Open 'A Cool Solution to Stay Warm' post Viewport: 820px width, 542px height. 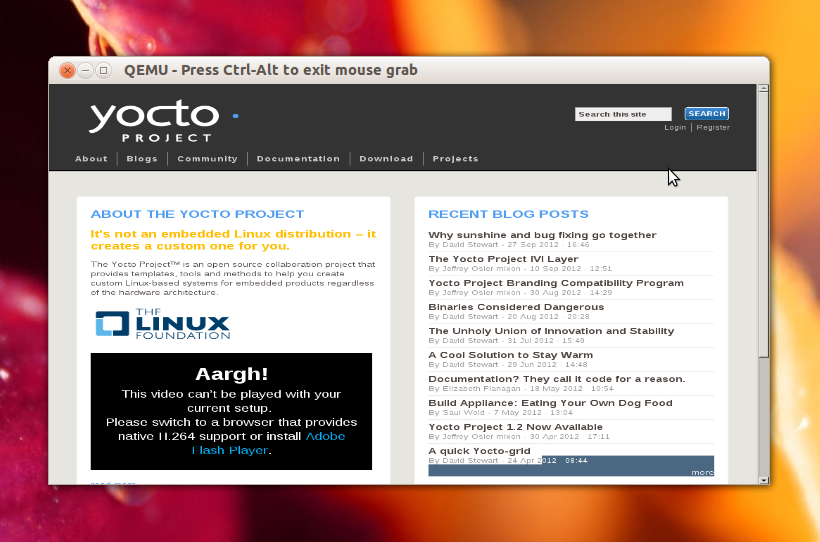click(510, 355)
